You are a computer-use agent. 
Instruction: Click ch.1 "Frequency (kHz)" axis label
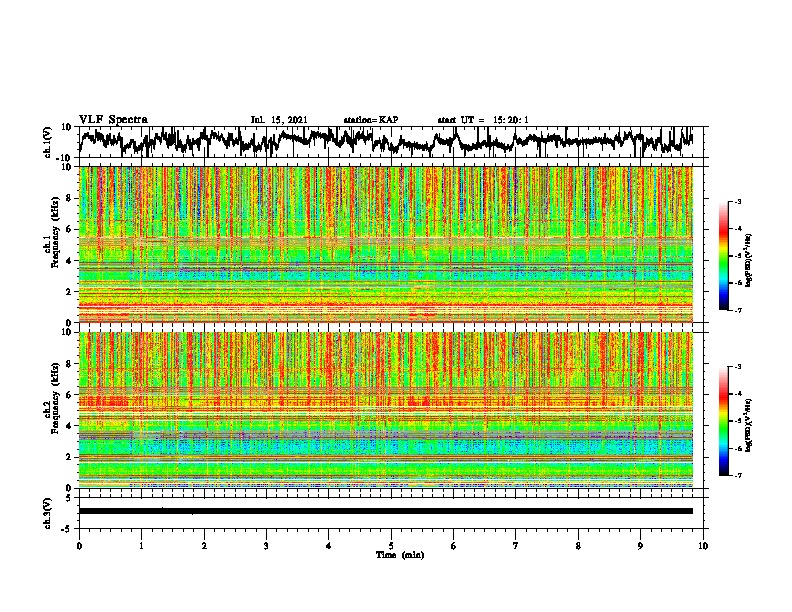click(55, 233)
